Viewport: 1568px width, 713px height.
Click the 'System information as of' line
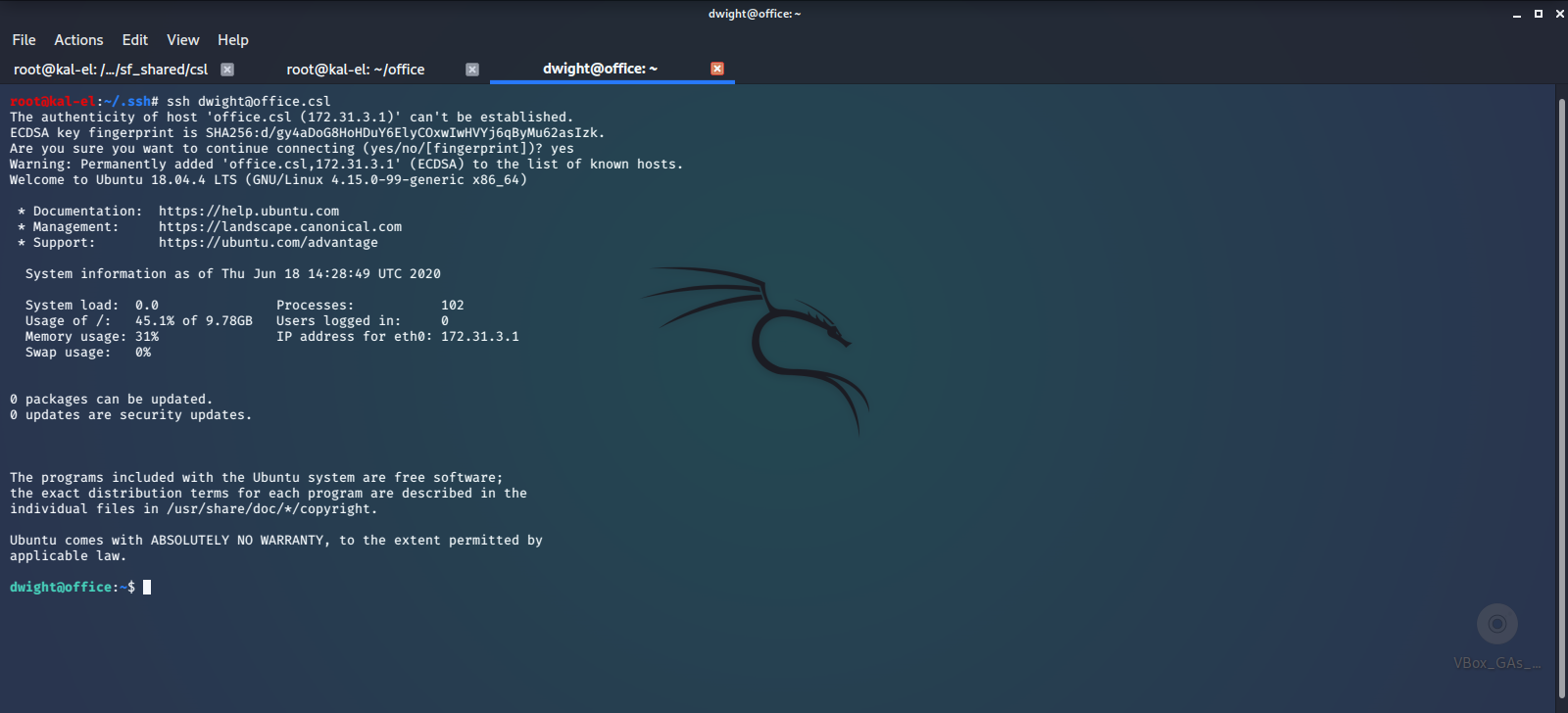233,274
